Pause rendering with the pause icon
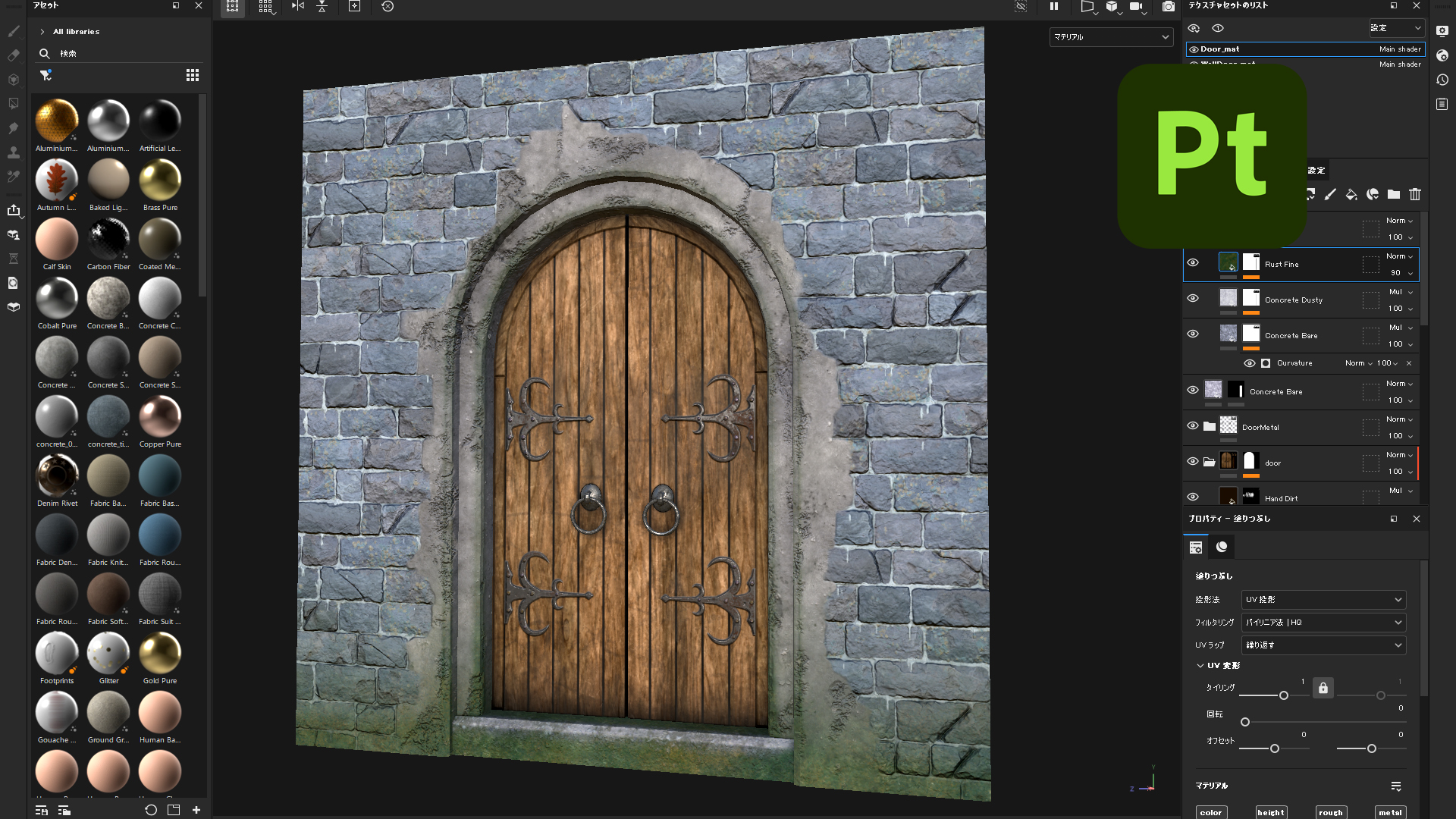Image resolution: width=1456 pixels, height=819 pixels. coord(1053,6)
